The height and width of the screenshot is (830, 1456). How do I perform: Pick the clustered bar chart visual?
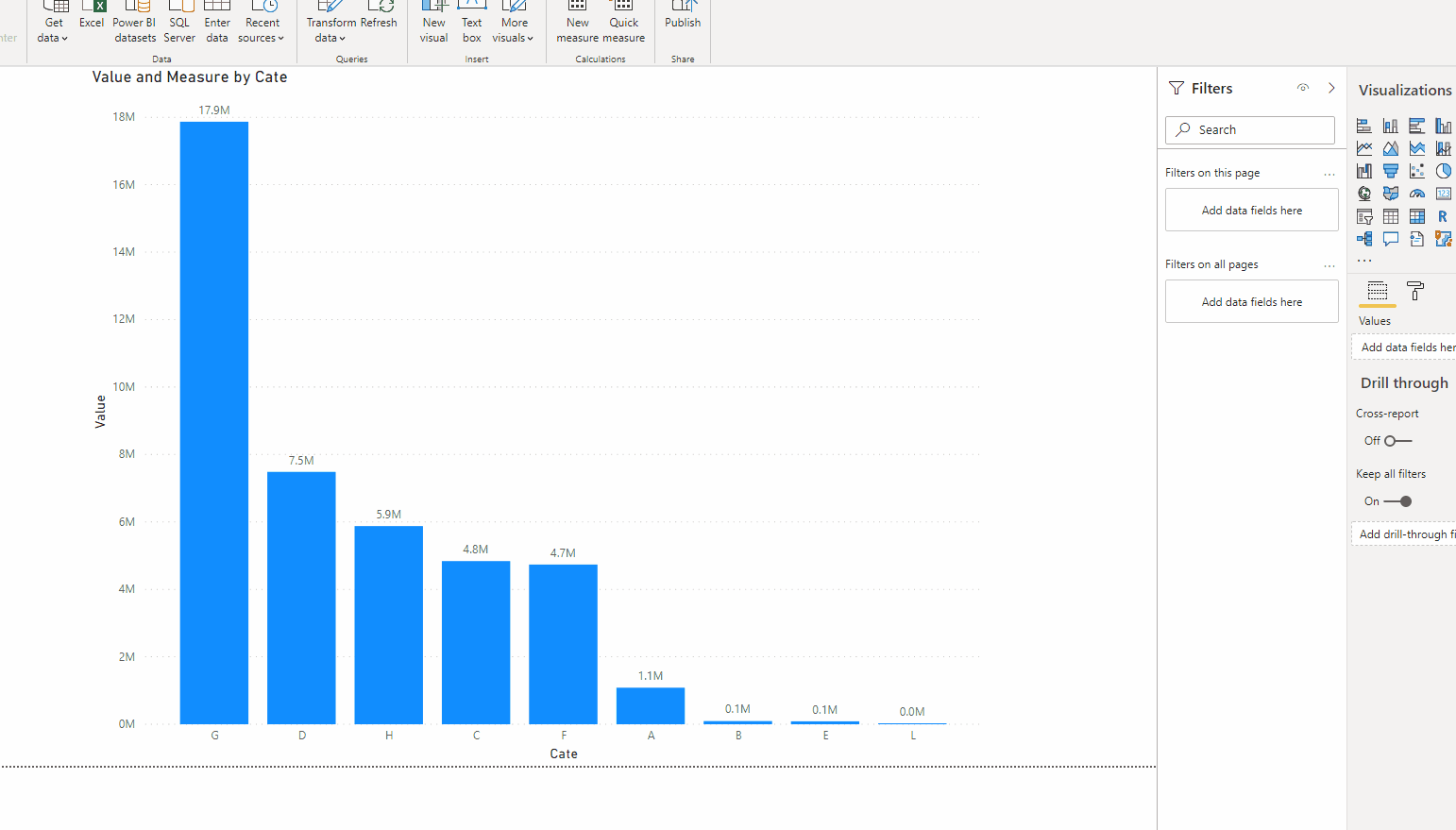[x=1417, y=126]
